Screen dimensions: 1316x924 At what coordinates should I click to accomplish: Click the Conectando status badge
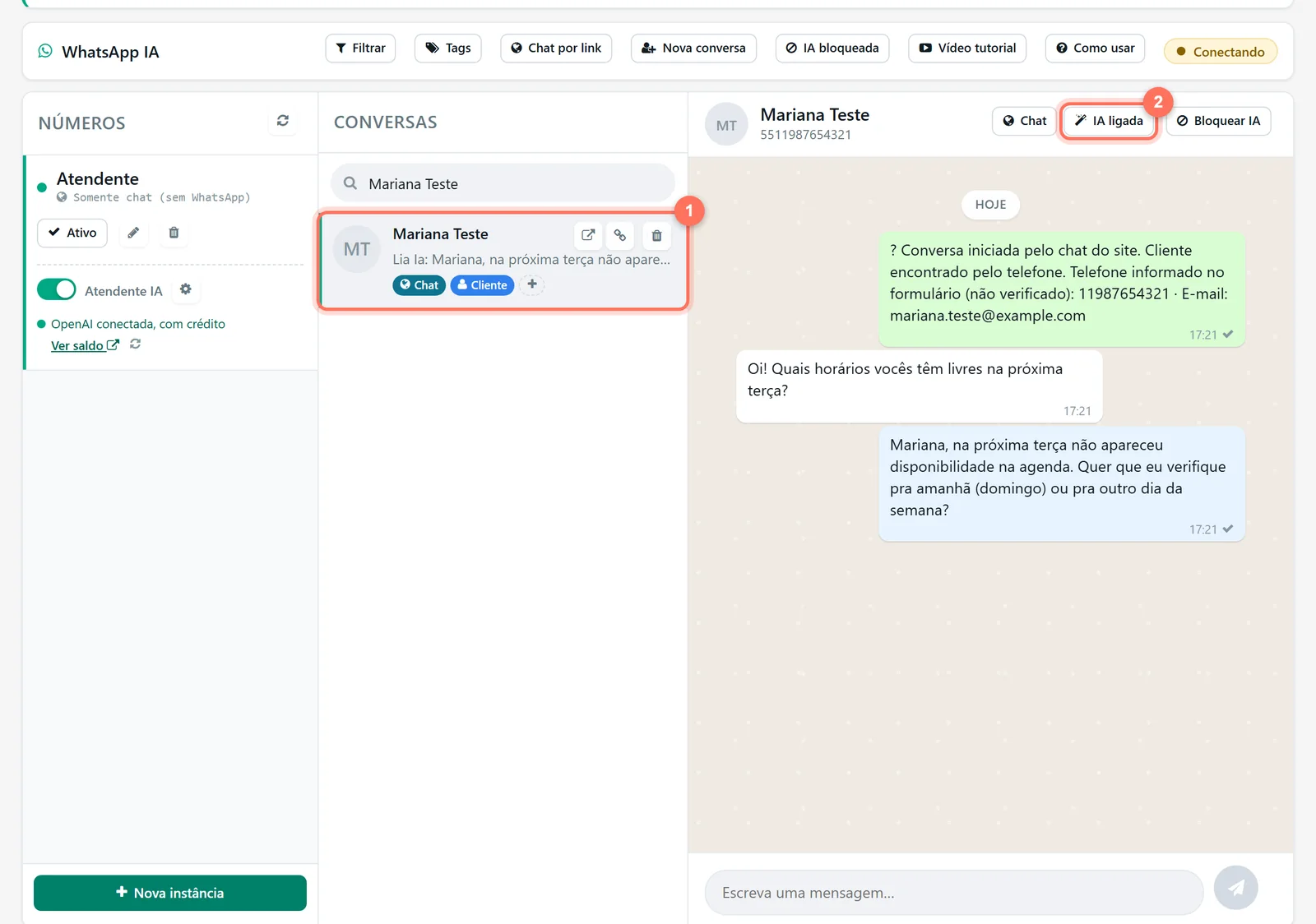[x=1221, y=52]
